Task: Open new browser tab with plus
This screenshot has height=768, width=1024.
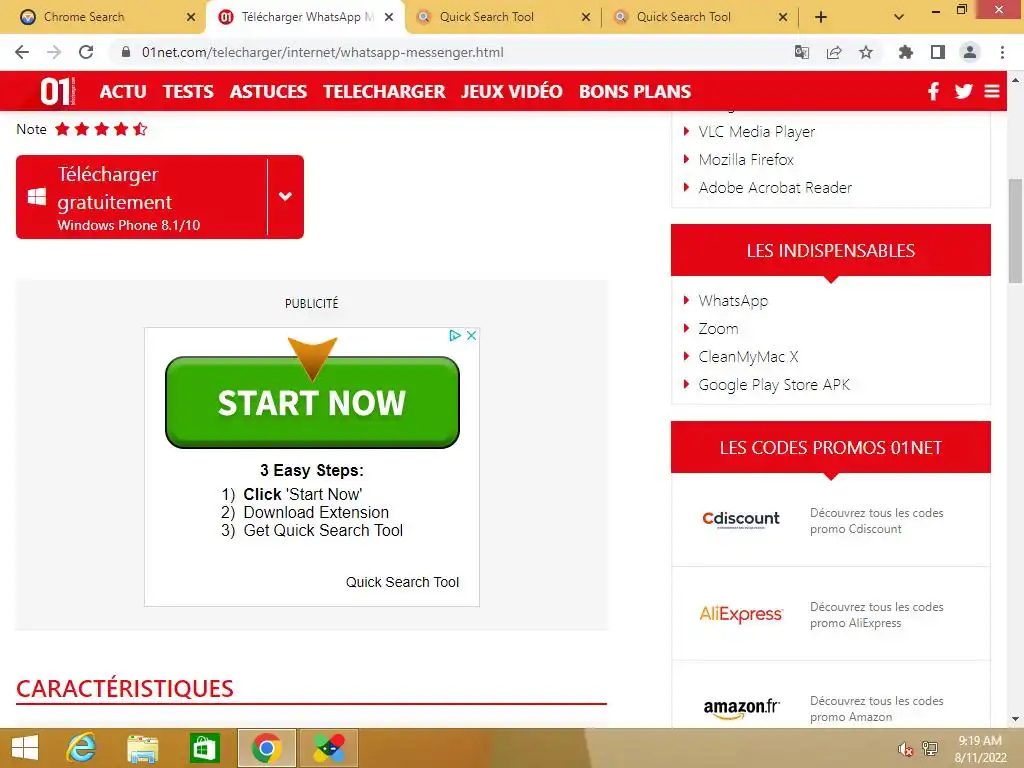Action: pos(821,18)
